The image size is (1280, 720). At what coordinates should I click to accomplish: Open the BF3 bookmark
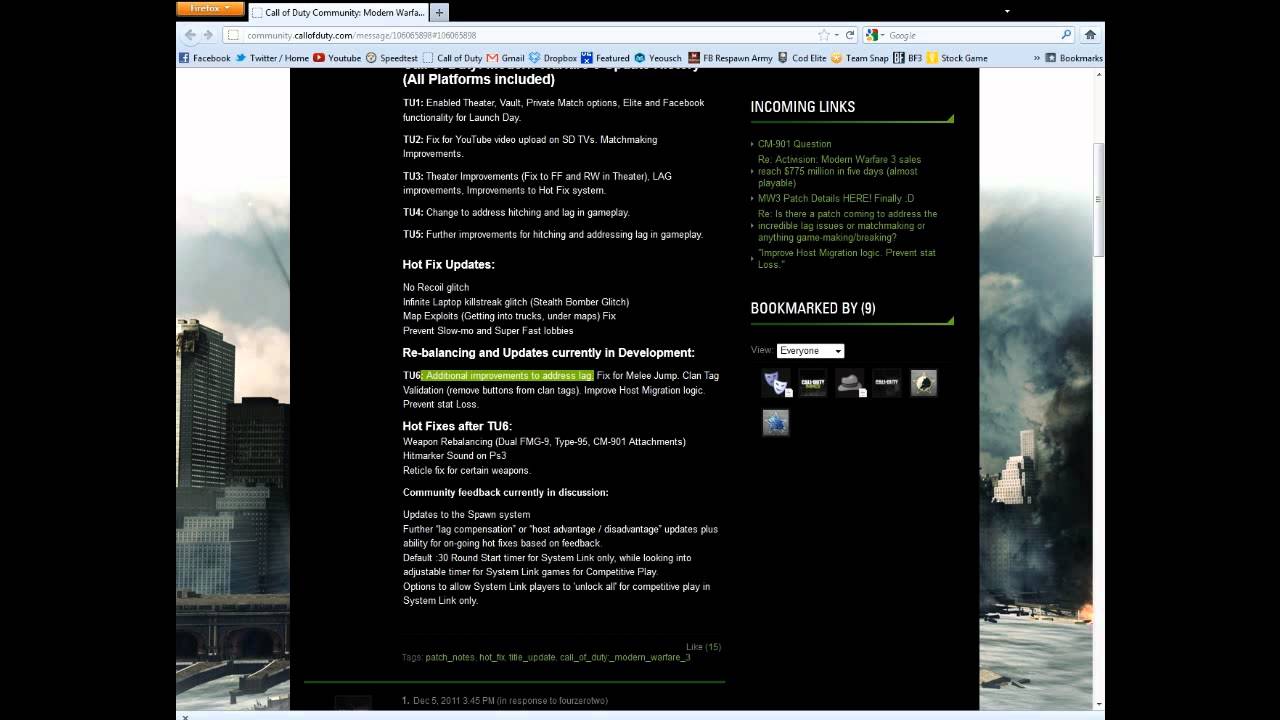tap(908, 58)
